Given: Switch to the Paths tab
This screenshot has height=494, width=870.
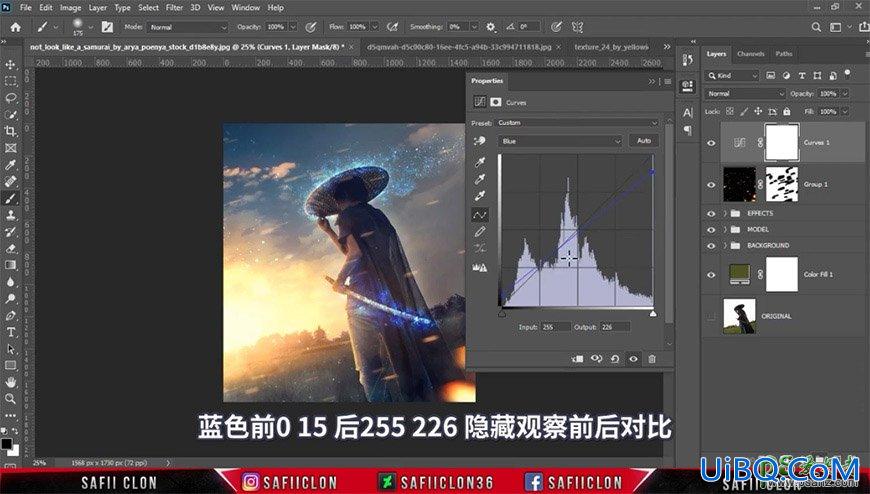Looking at the screenshot, I should click(x=784, y=54).
